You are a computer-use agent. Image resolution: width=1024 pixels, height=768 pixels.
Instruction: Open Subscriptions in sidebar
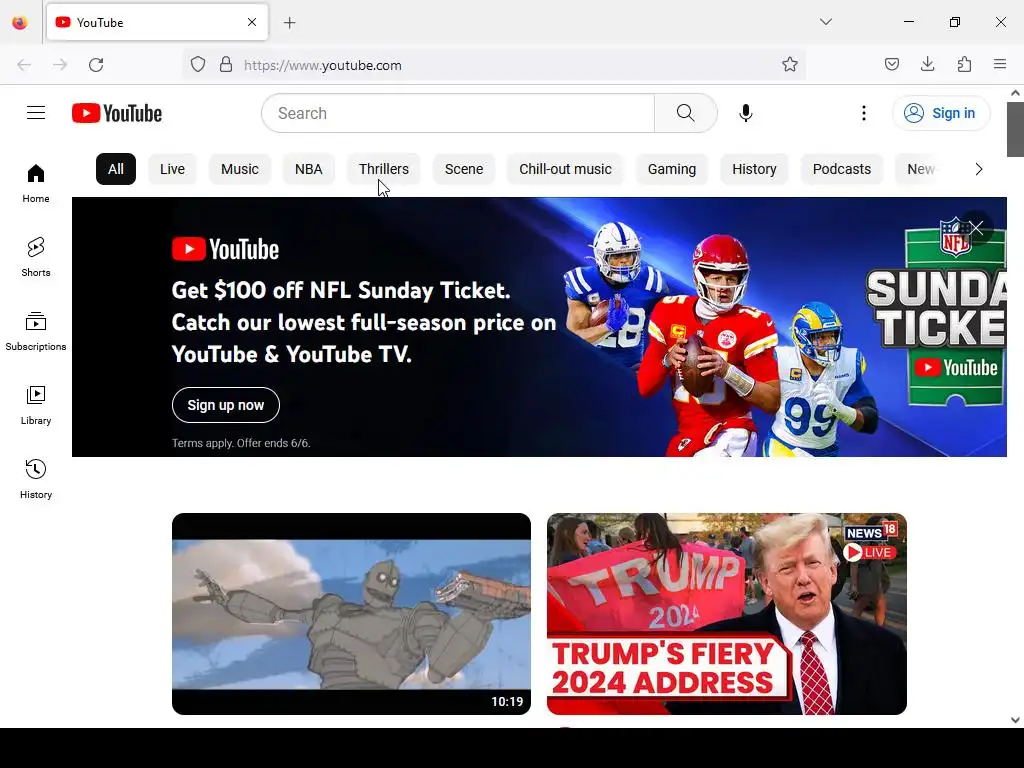click(x=36, y=332)
